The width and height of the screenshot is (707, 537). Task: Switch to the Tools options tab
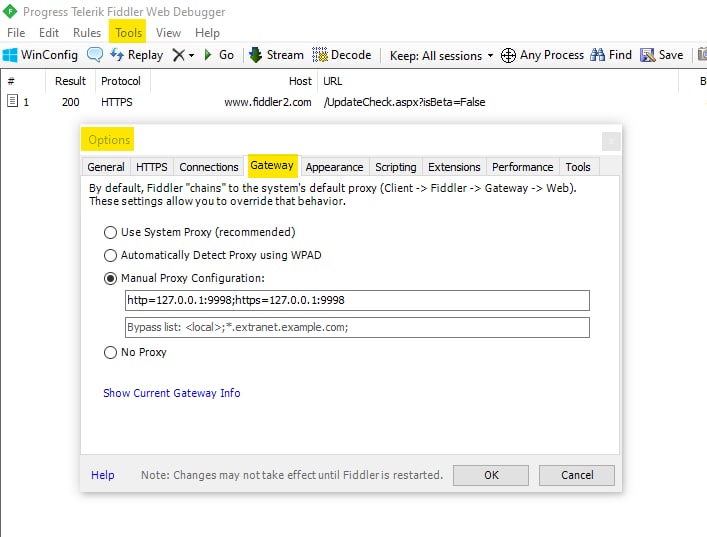[x=578, y=167]
